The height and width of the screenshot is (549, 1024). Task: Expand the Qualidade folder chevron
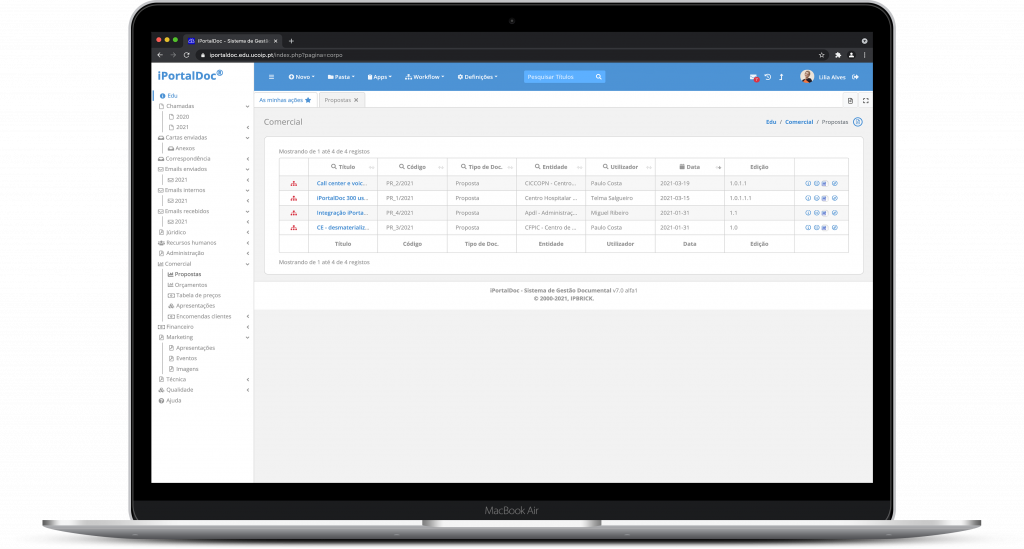(x=248, y=390)
